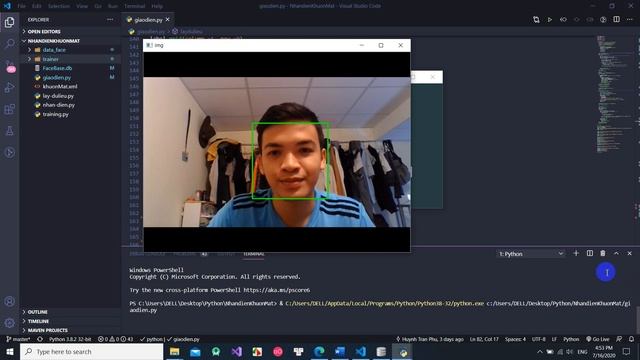640x360 pixels.
Task: Open the Search view in activity bar
Action: tap(9, 43)
